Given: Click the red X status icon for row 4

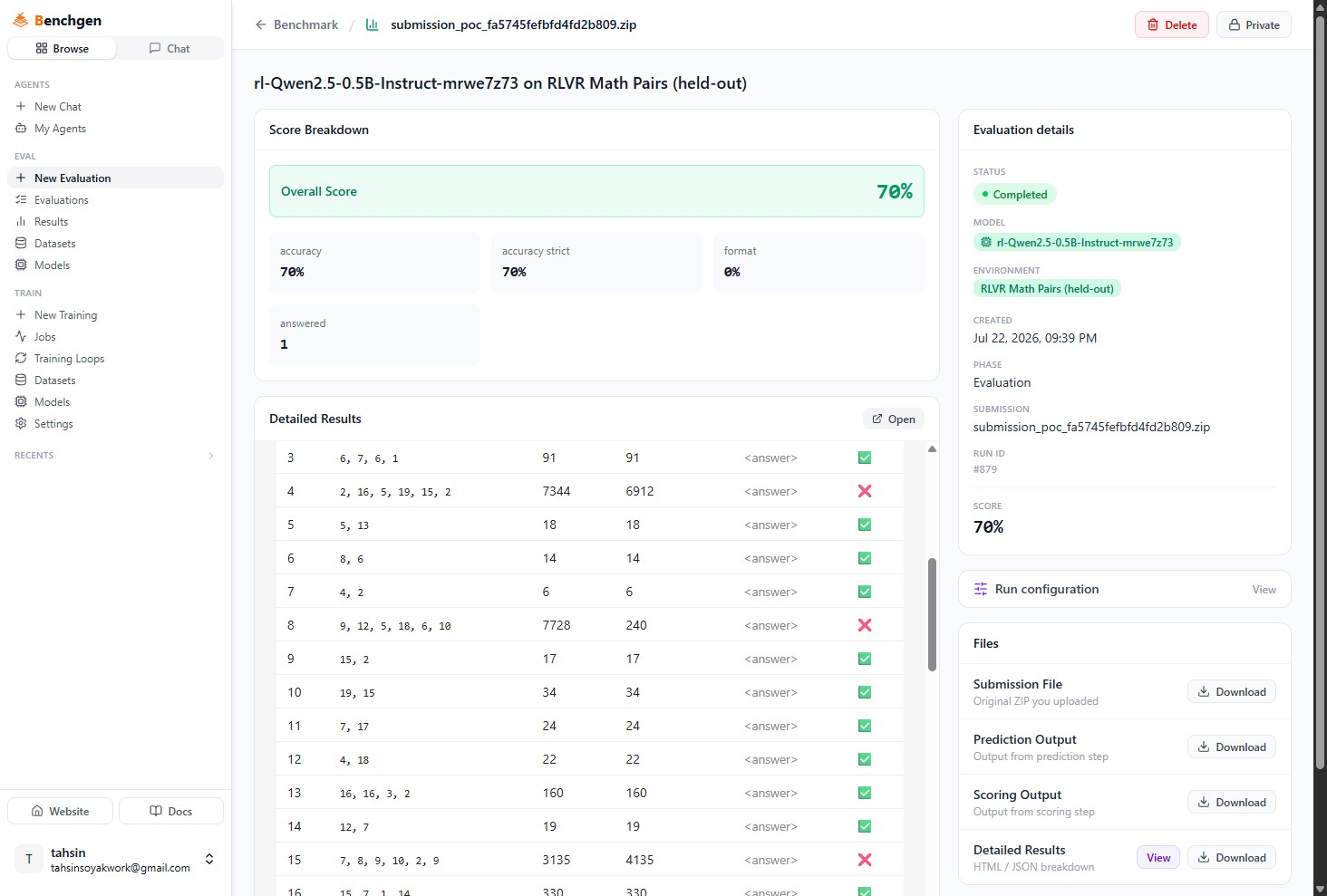Looking at the screenshot, I should pyautogui.click(x=865, y=491).
